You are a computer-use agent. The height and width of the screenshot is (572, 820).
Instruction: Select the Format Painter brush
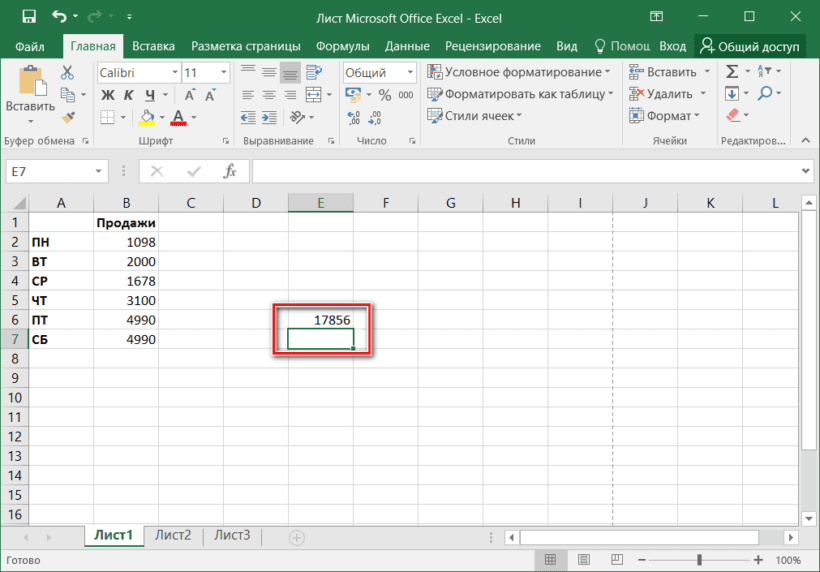click(x=68, y=117)
